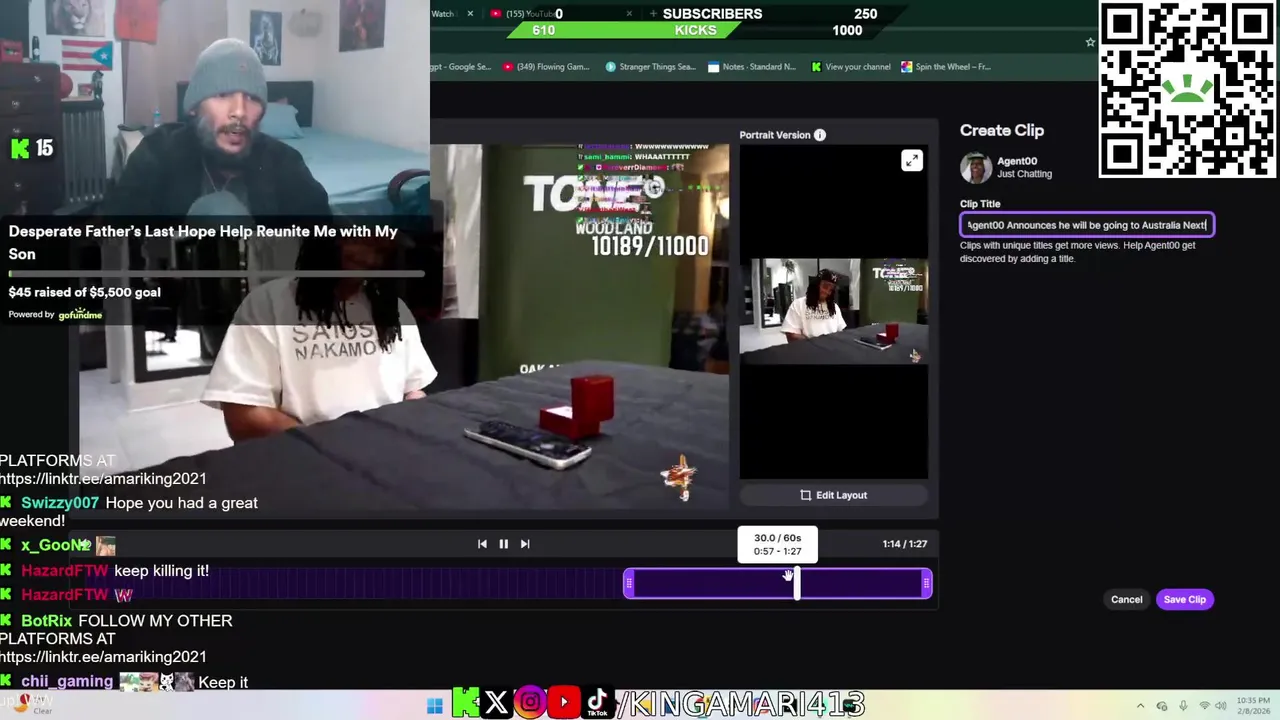1280x720 pixels.
Task: Expand the portrait preview to fullscreen
Action: [x=911, y=161]
